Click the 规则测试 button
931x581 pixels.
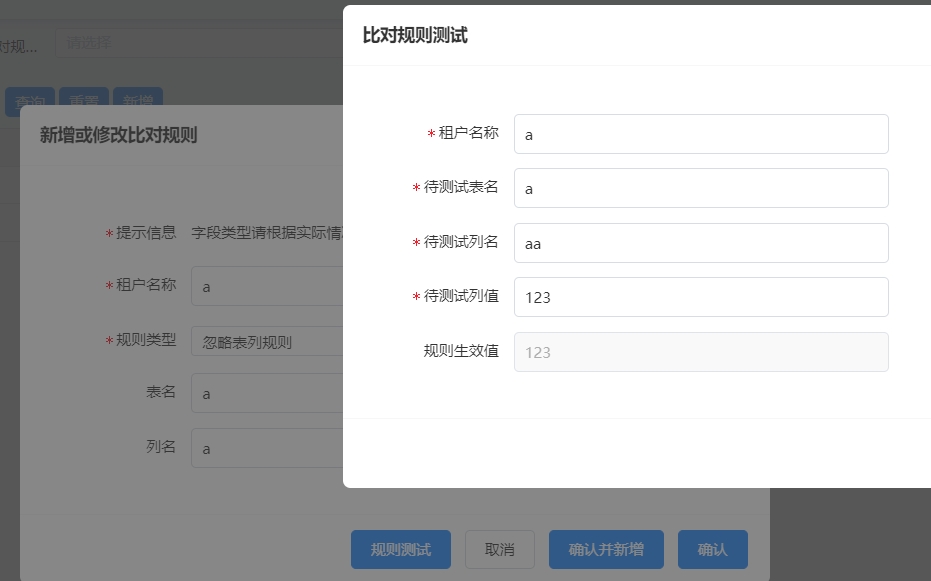coord(401,550)
